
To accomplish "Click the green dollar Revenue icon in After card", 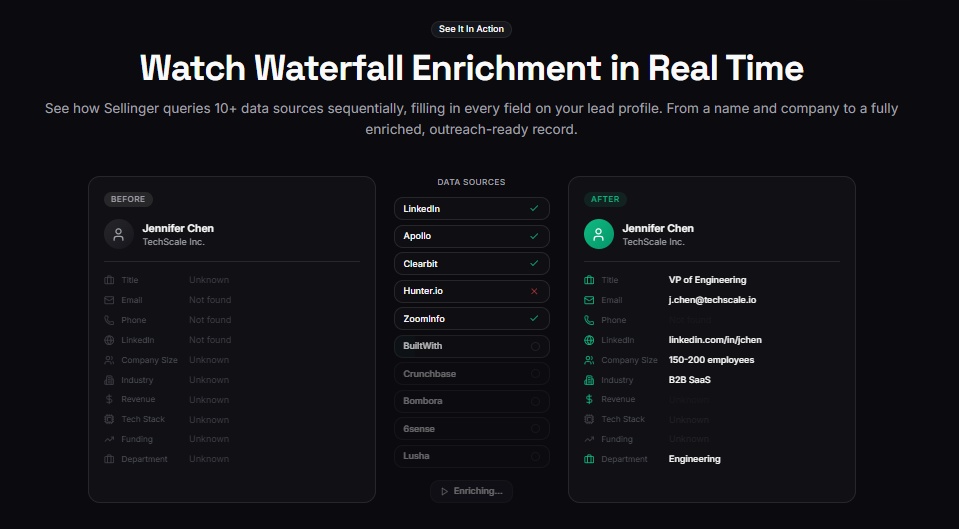I will point(589,399).
